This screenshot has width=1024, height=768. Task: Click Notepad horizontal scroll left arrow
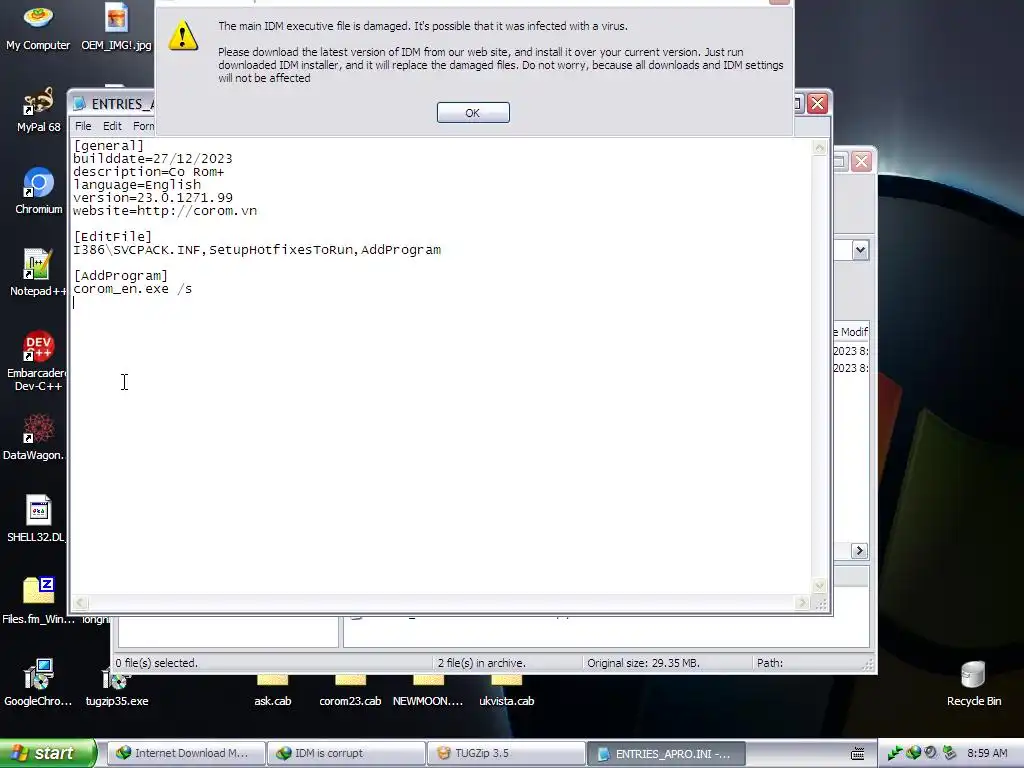click(x=80, y=603)
